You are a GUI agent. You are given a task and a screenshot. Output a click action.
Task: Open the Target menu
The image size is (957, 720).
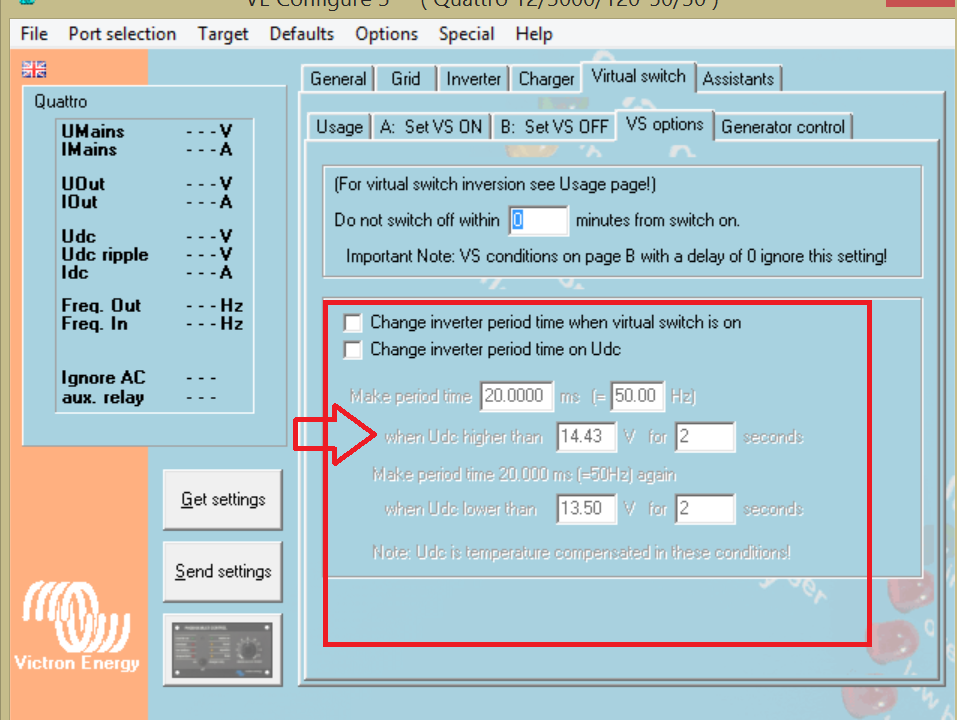click(223, 34)
